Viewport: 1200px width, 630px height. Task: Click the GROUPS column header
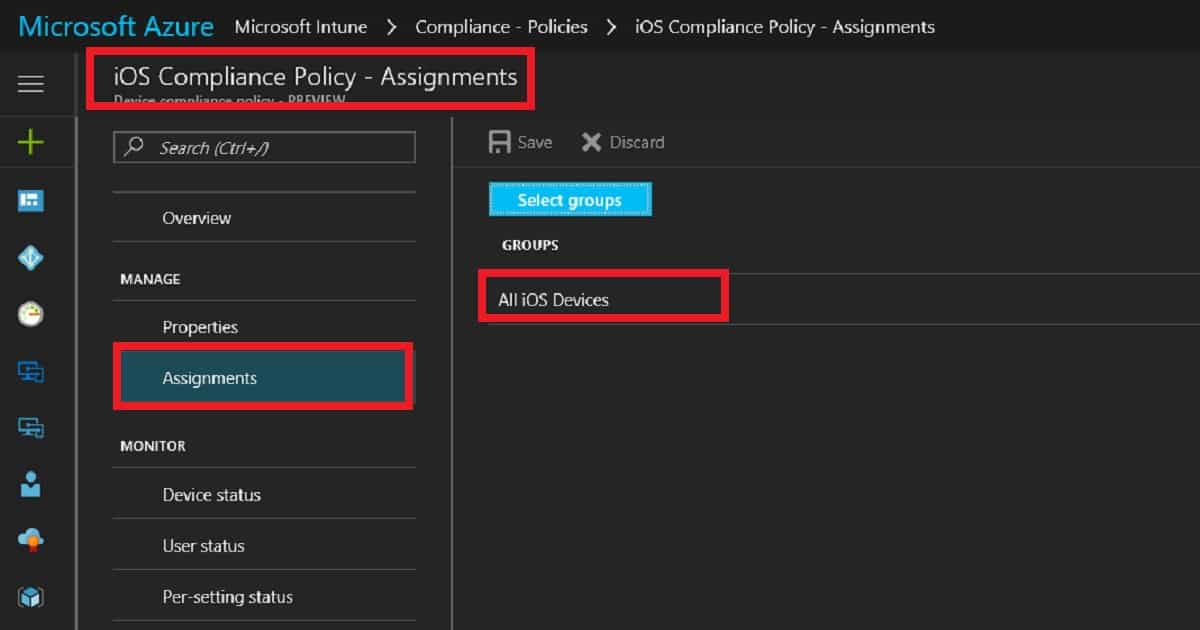(530, 245)
